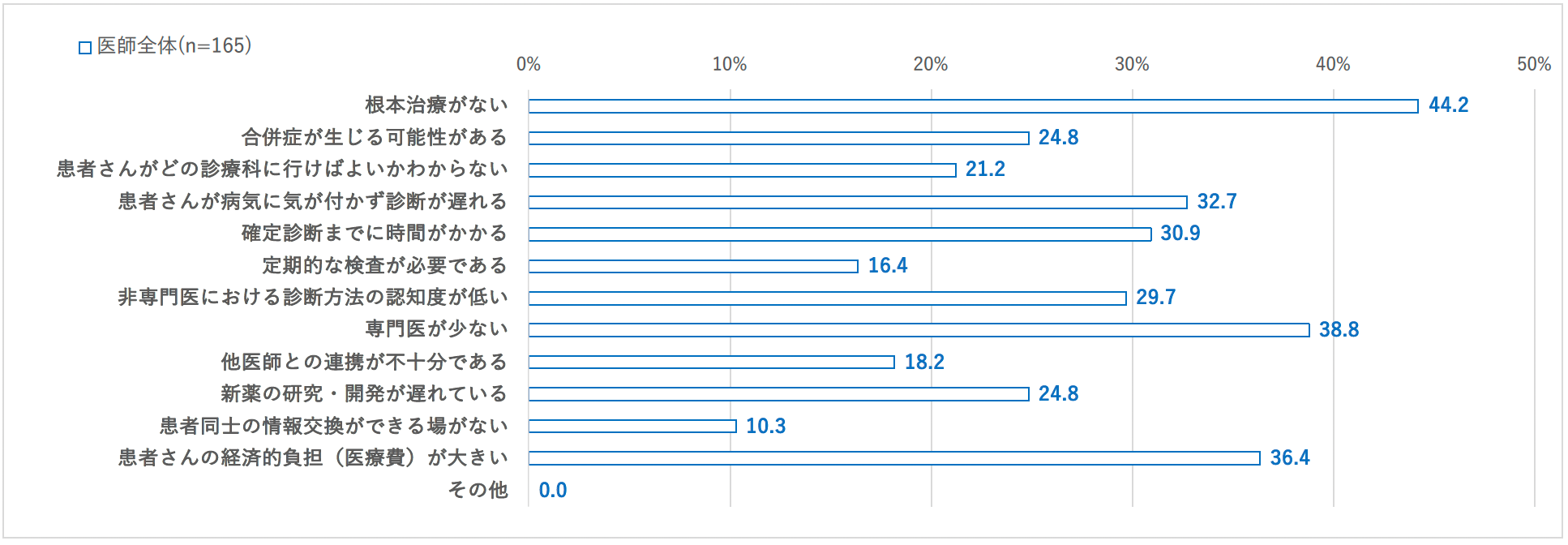
Task: Click the 36.4 data value label
Action: click(1289, 458)
